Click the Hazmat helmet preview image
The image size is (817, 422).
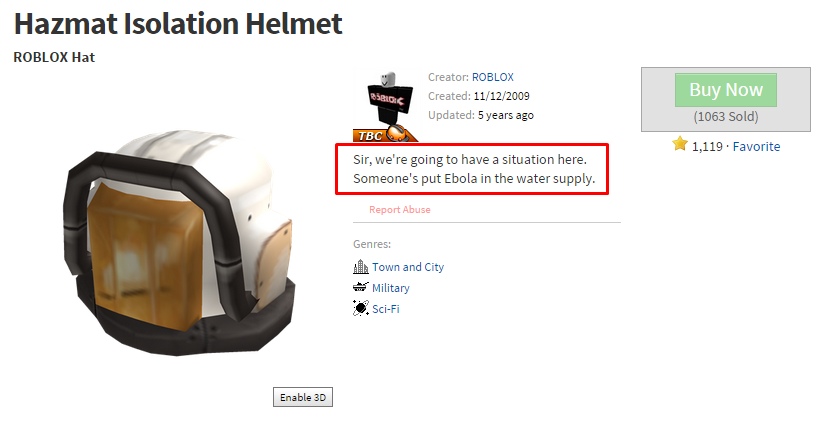pos(179,243)
